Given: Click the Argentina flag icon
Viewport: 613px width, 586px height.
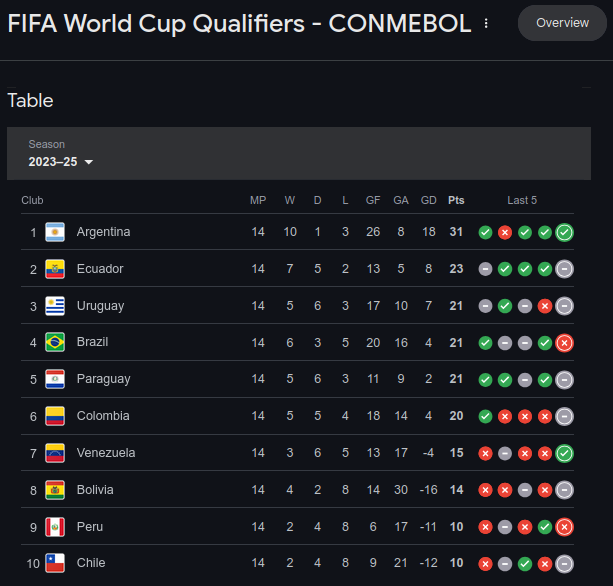Looking at the screenshot, I should (55, 232).
